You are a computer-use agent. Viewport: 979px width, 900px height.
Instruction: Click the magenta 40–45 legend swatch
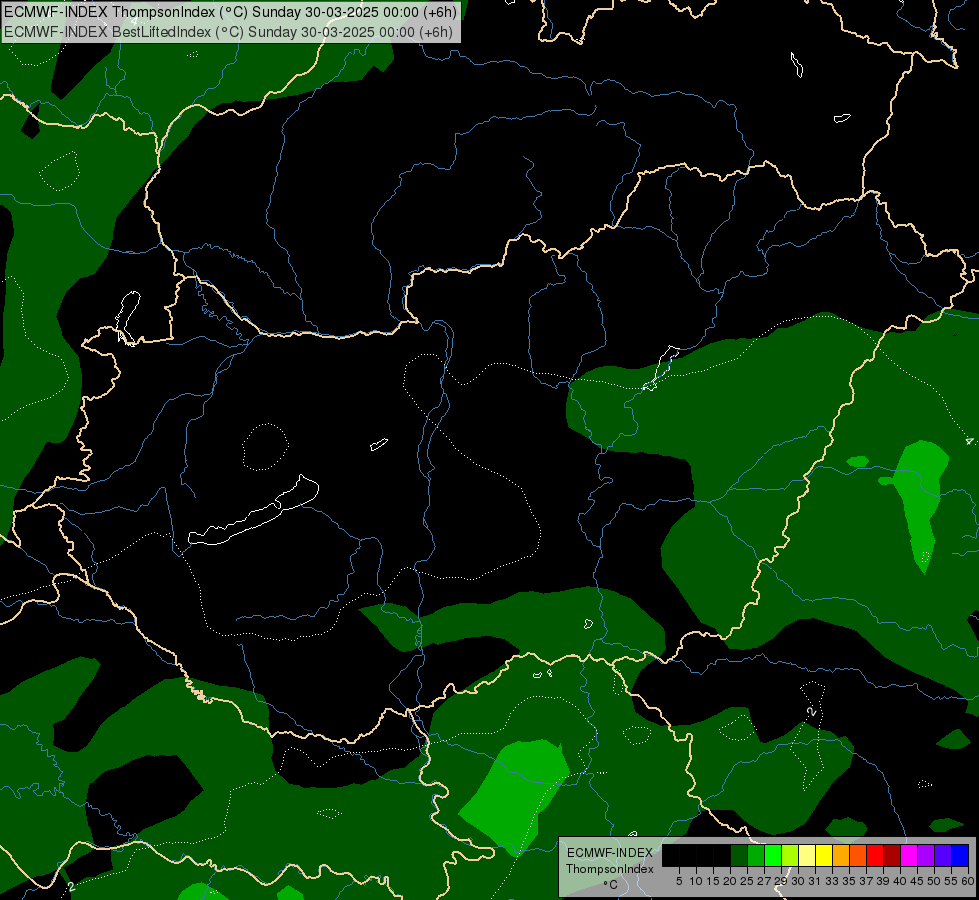pyautogui.click(x=908, y=855)
